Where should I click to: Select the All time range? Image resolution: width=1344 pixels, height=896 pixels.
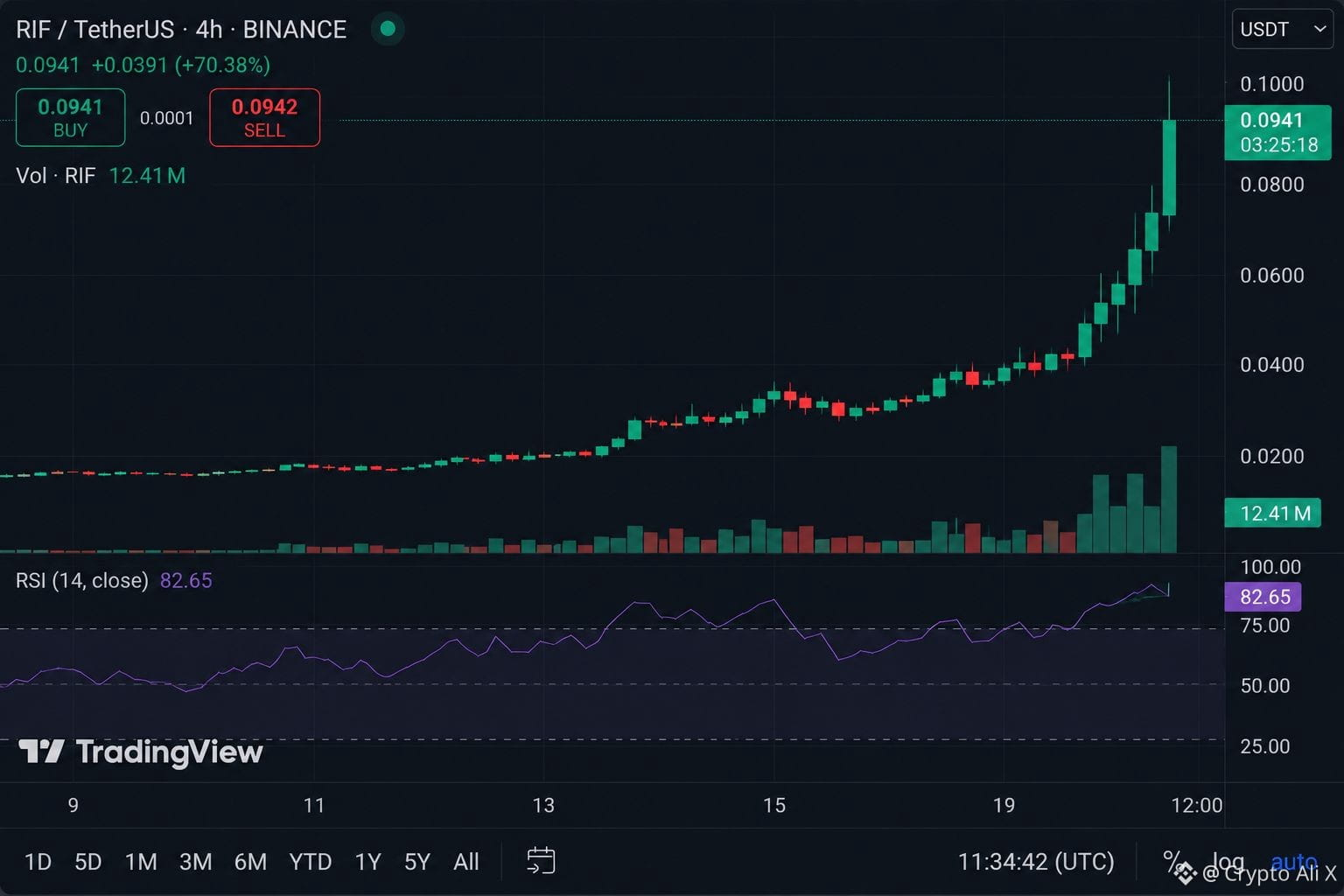click(x=466, y=862)
